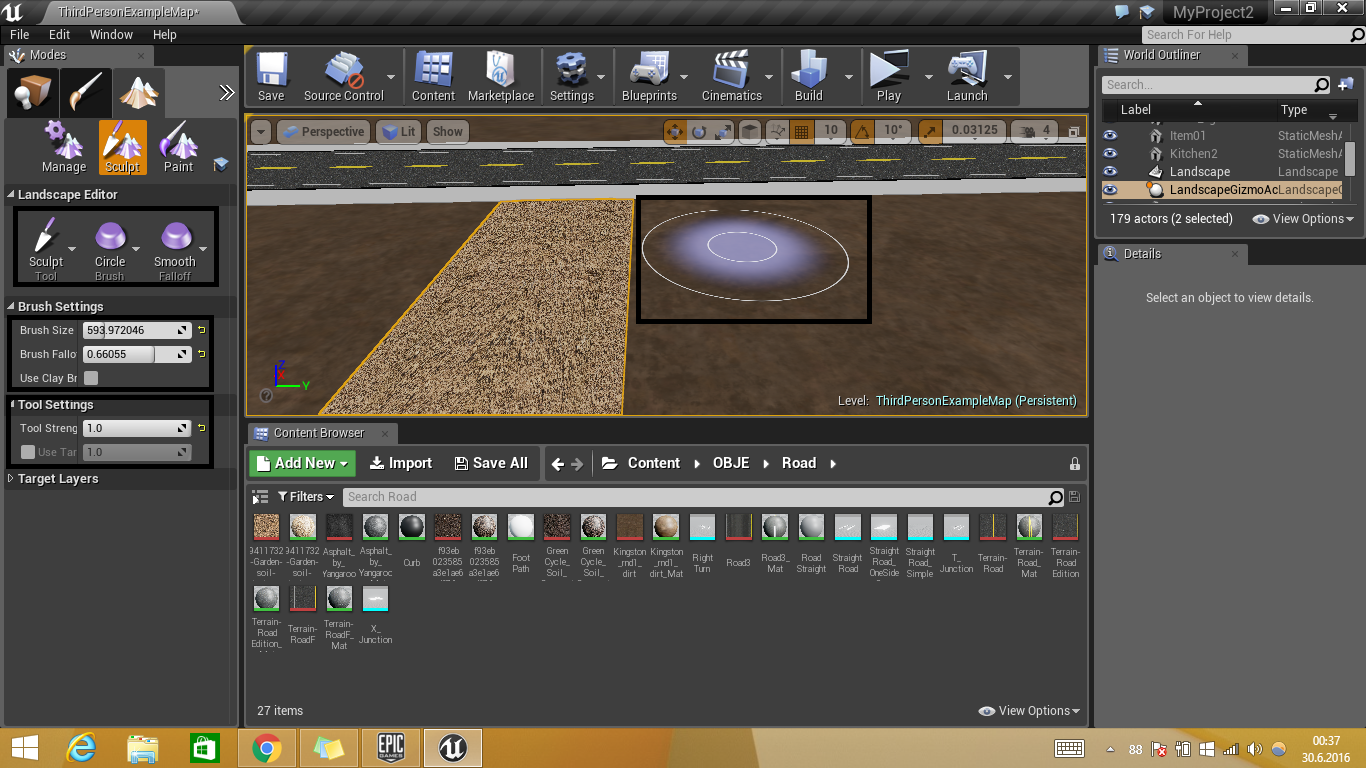The image size is (1366, 768).
Task: Open Google Chrome from the taskbar
Action: pos(266,747)
